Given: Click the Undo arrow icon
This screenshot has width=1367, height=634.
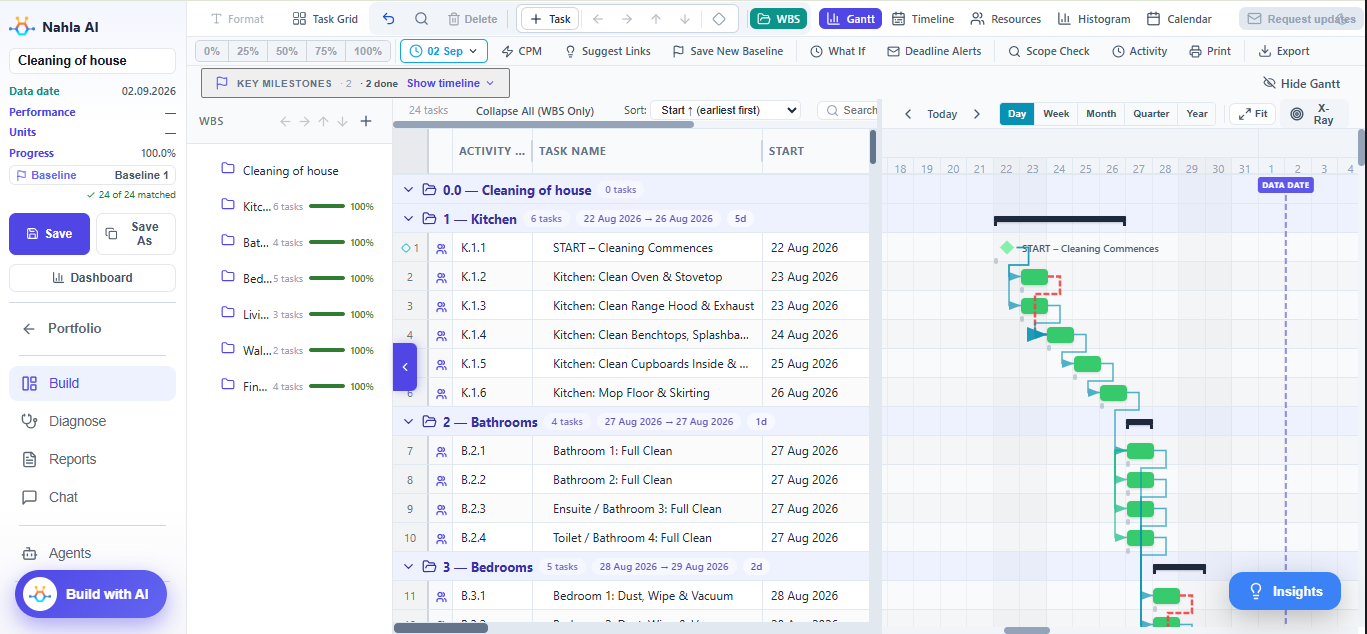Looking at the screenshot, I should tap(389, 19).
